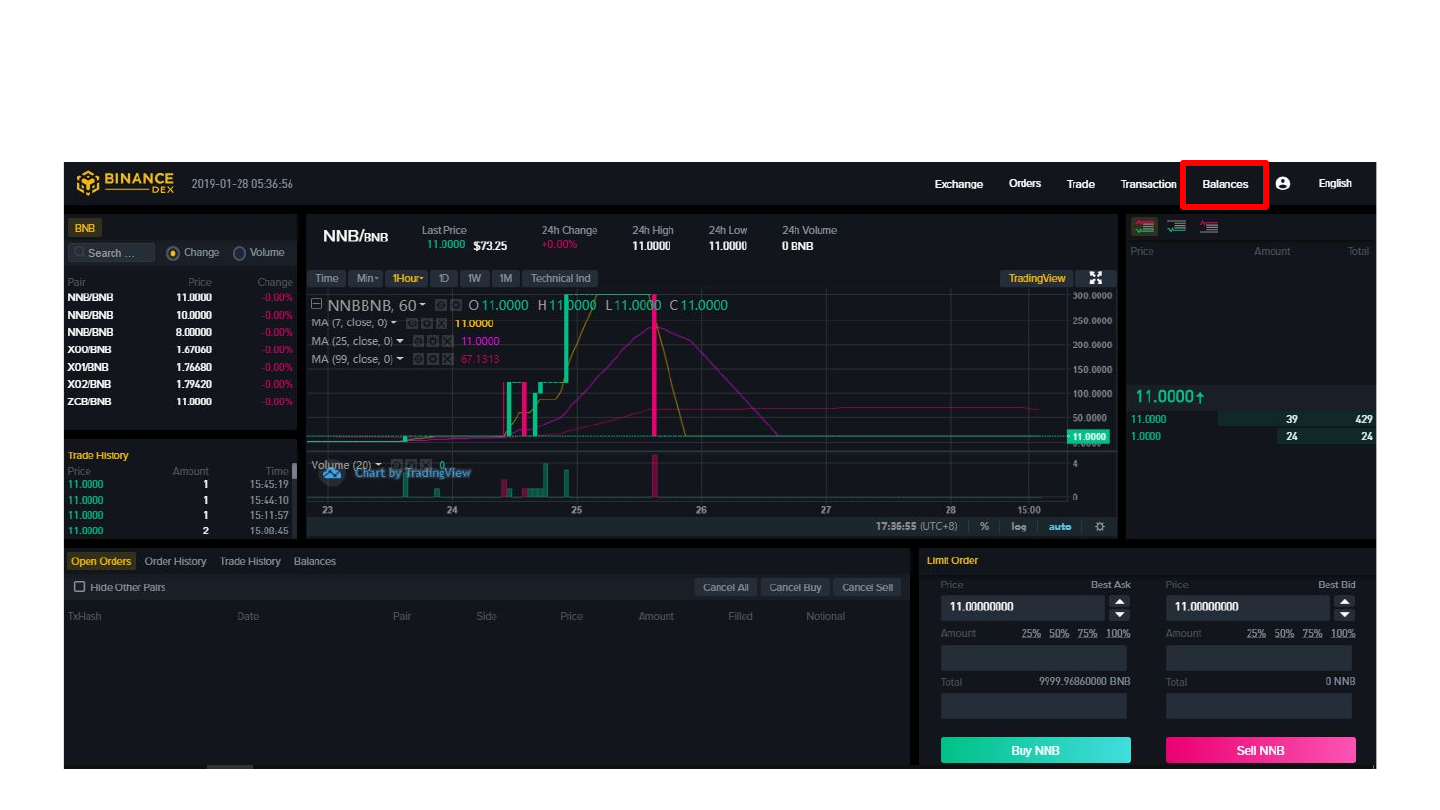Expand the NNBBNB, 60 series dropdown arrow
1440x810 pixels.
422,305
